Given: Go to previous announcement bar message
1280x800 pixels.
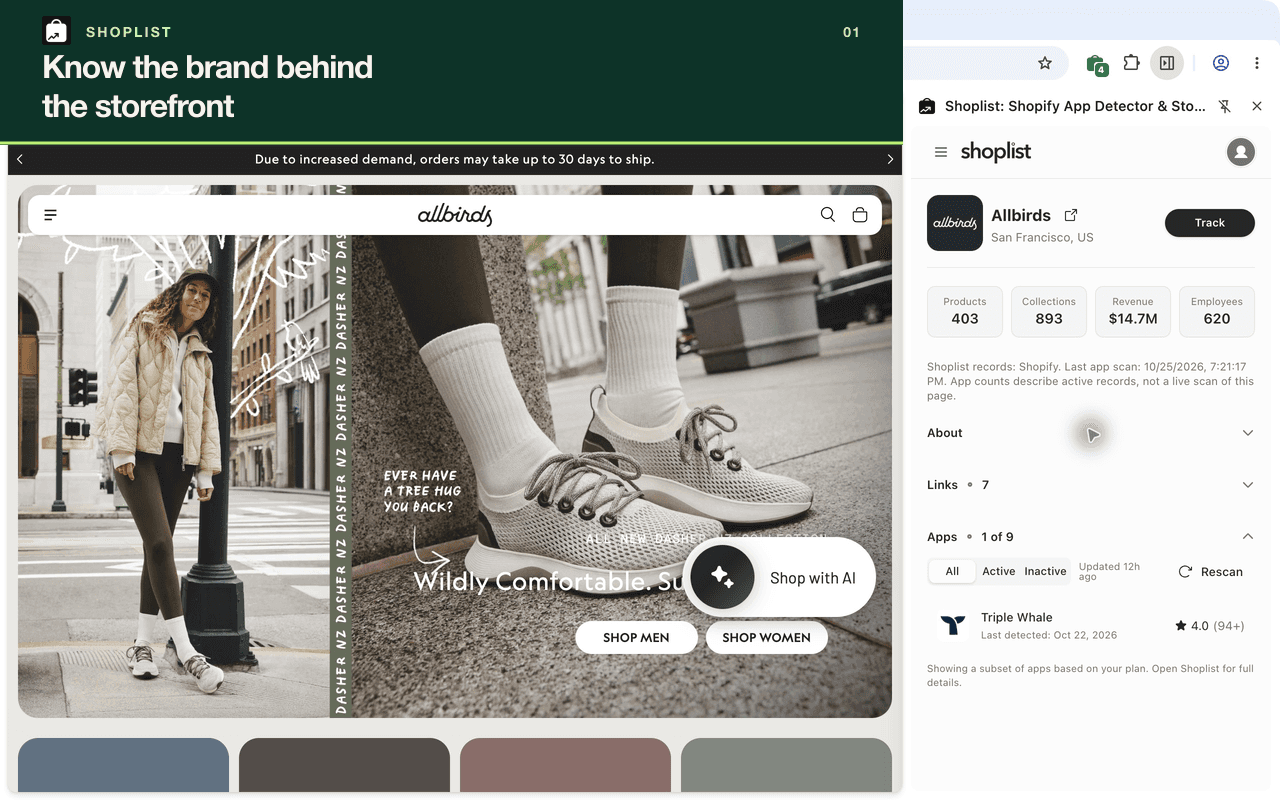Looking at the screenshot, I should coord(20,159).
